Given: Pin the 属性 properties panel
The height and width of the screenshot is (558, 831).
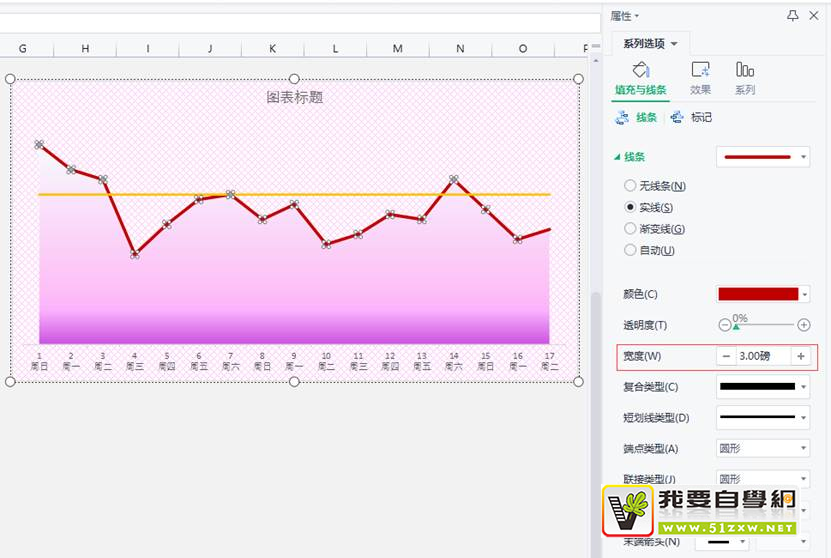Looking at the screenshot, I should [x=793, y=15].
